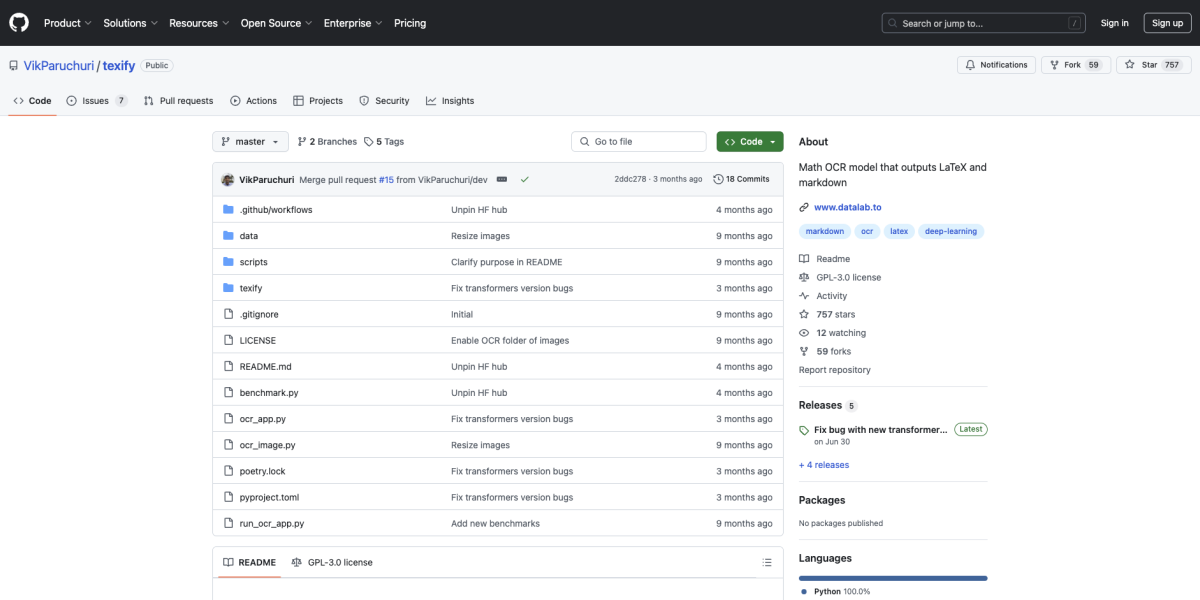The width and height of the screenshot is (1200, 600).
Task: Click the Go to file field
Action: (639, 142)
